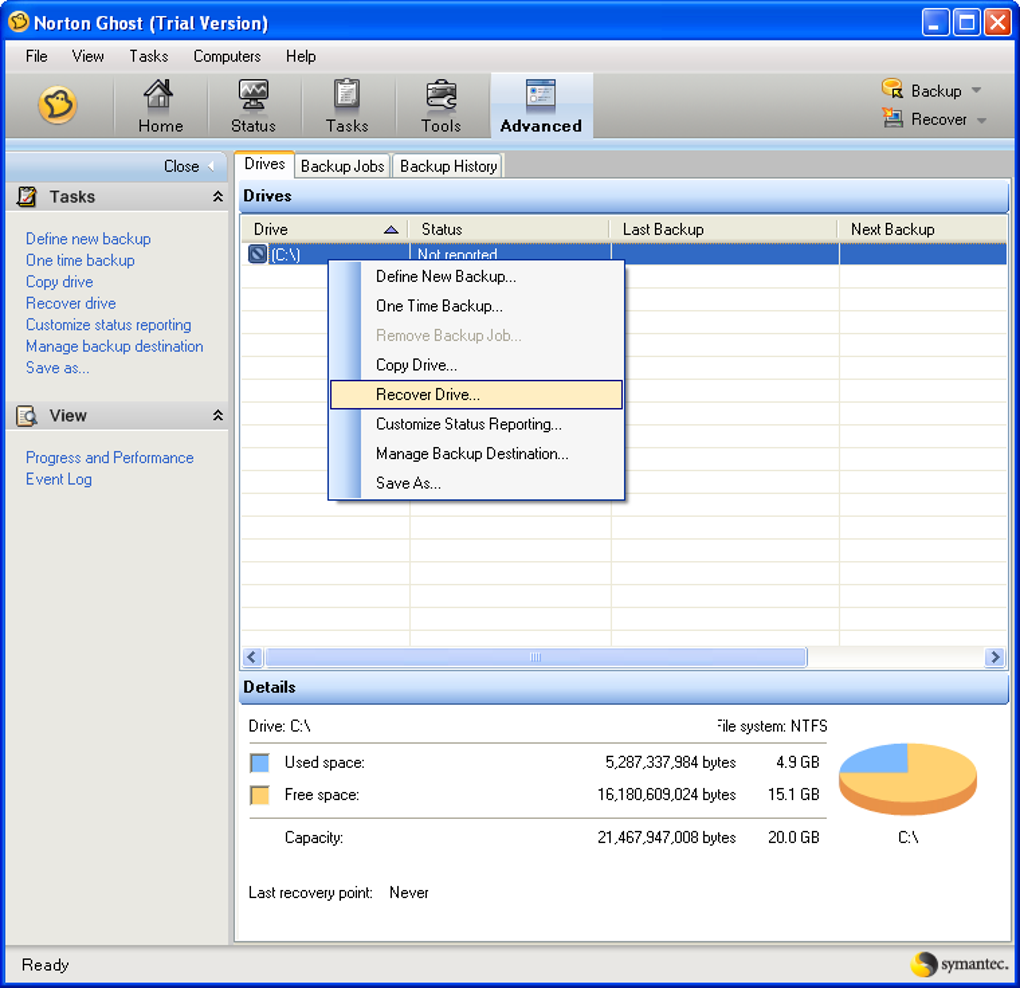Switch to the Backup History tab
Screen dimensions: 1020x988
[448, 167]
